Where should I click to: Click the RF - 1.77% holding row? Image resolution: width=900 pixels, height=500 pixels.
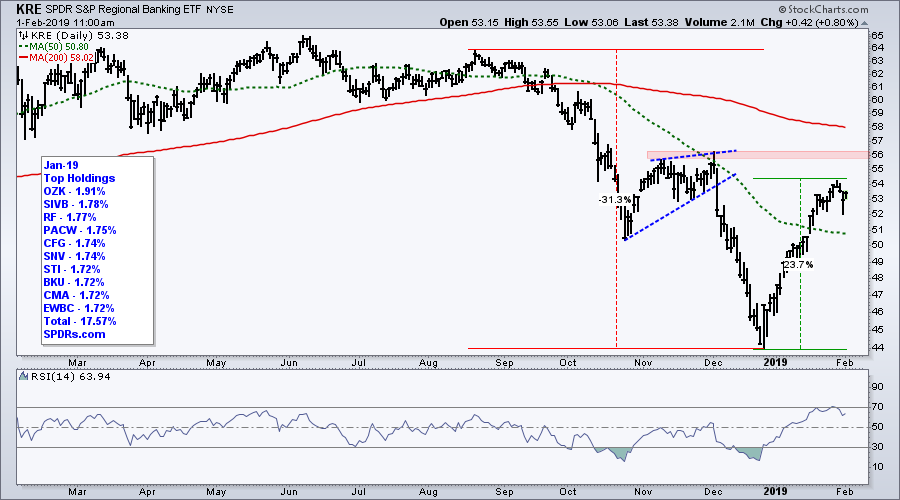click(x=69, y=217)
